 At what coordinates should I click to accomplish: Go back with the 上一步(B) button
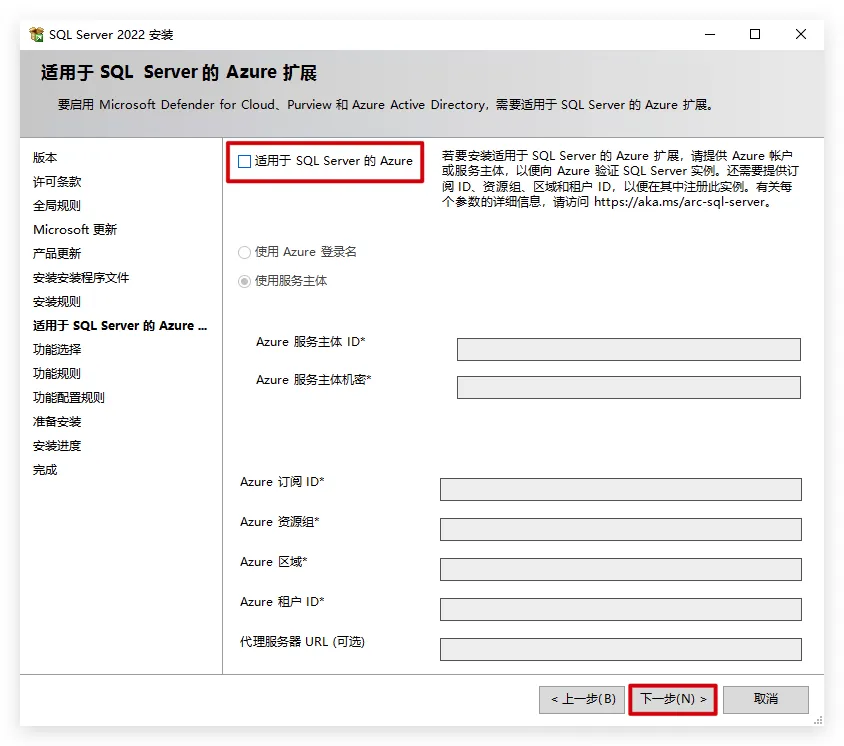click(x=583, y=699)
